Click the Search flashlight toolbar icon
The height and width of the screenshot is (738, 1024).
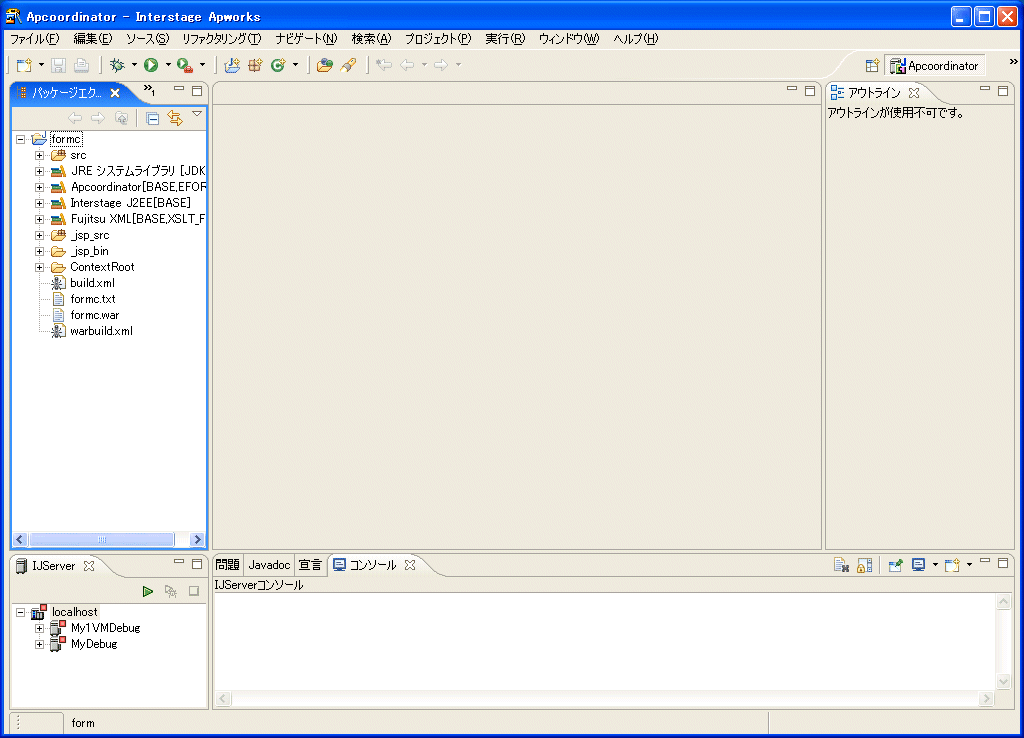point(348,65)
